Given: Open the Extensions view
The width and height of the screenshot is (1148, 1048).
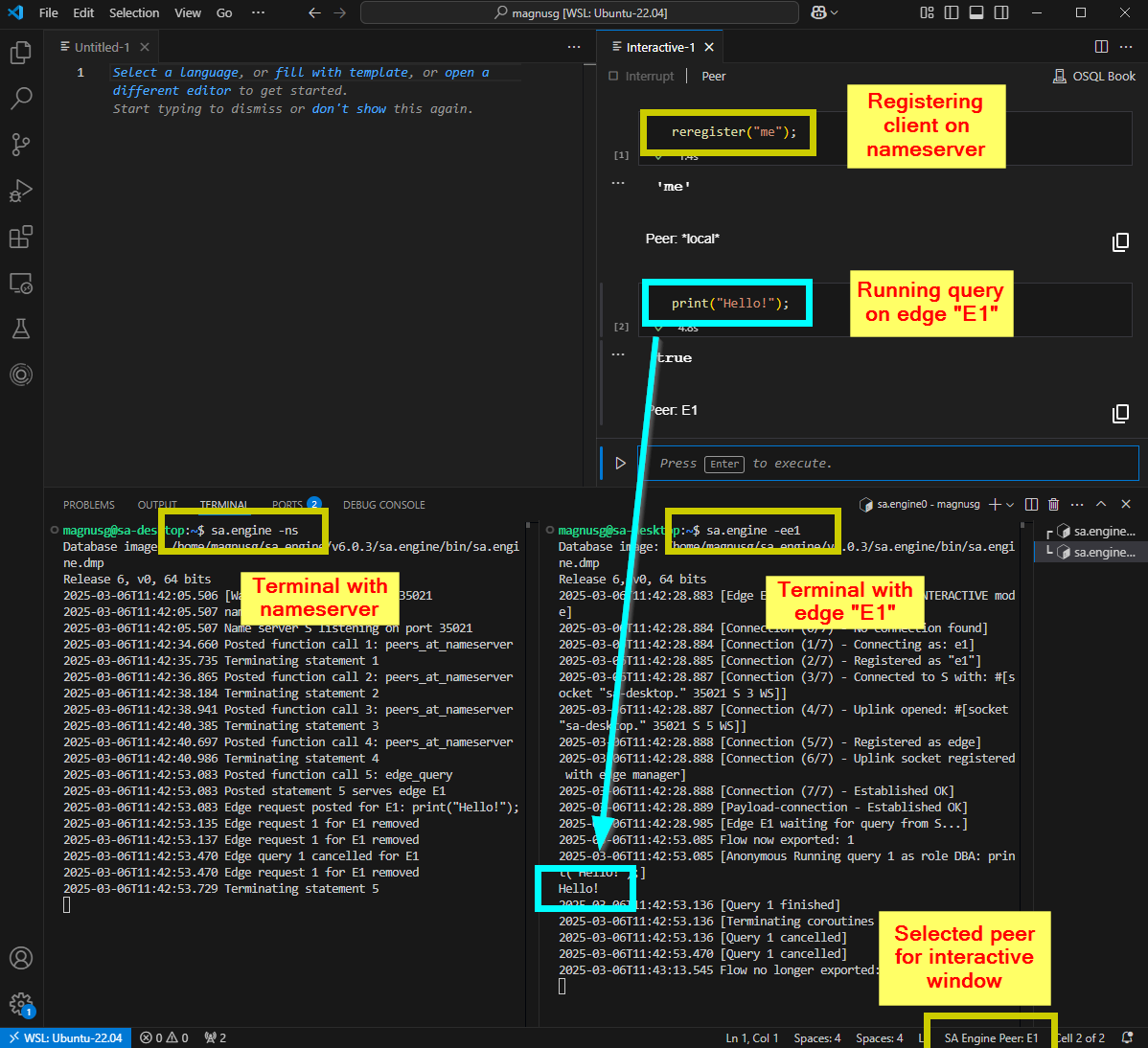Looking at the screenshot, I should pos(21,237).
